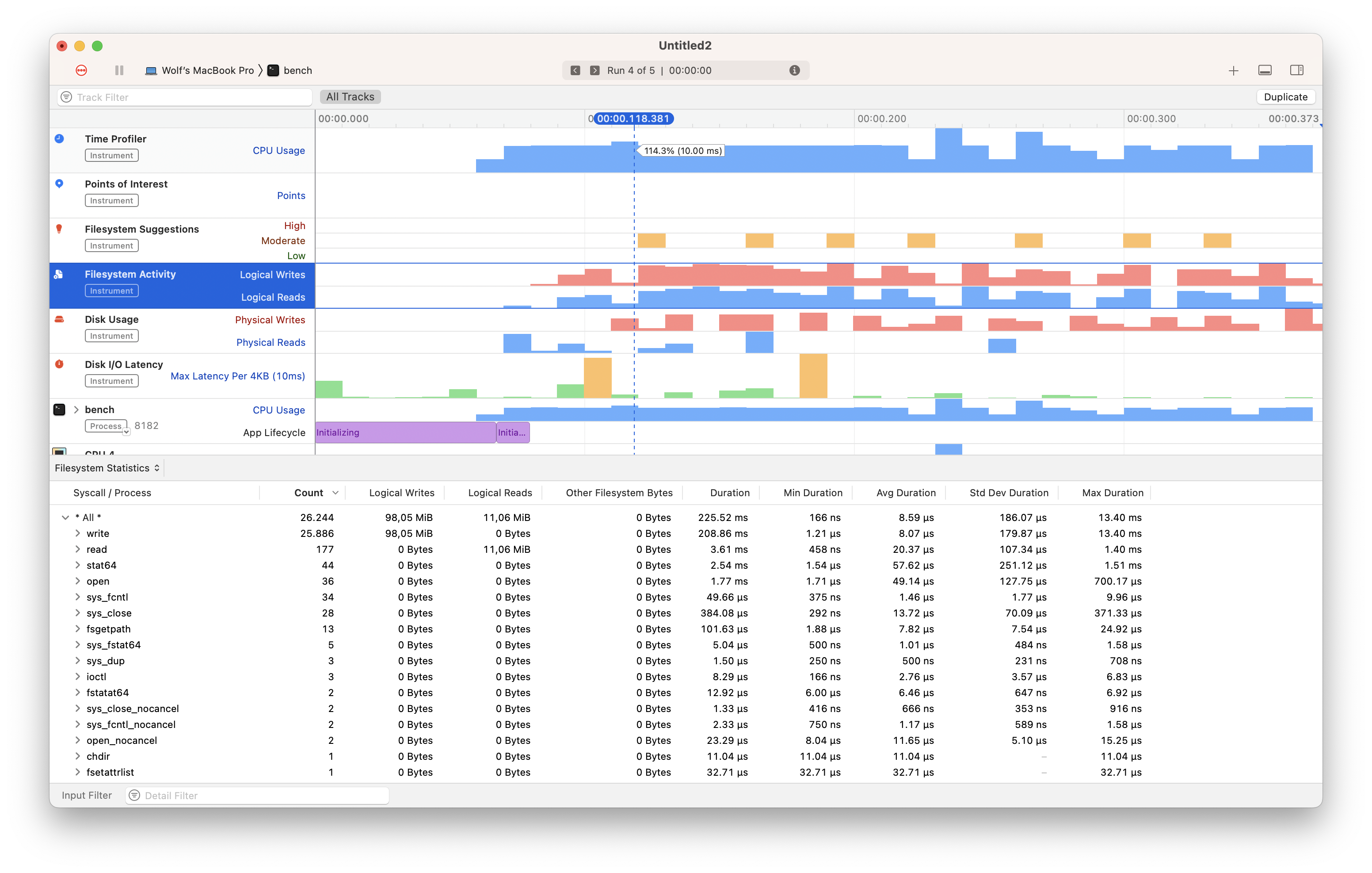The height and width of the screenshot is (873, 1372).
Task: Go to the next run with the forward arrow
Action: [x=595, y=70]
